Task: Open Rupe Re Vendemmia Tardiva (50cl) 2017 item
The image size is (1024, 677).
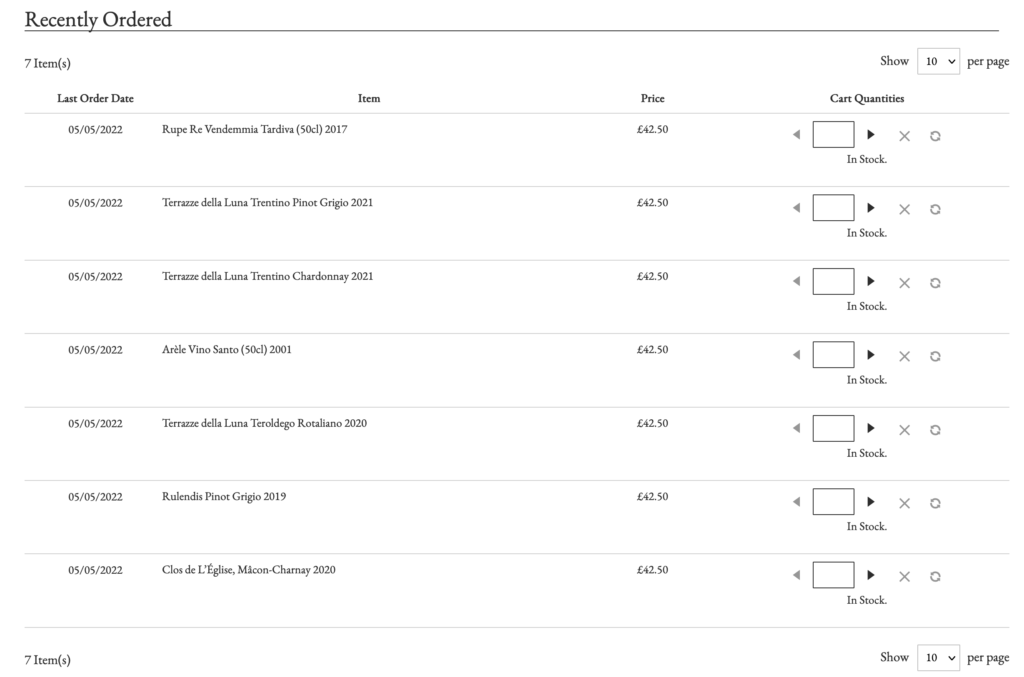Action: click(x=254, y=129)
